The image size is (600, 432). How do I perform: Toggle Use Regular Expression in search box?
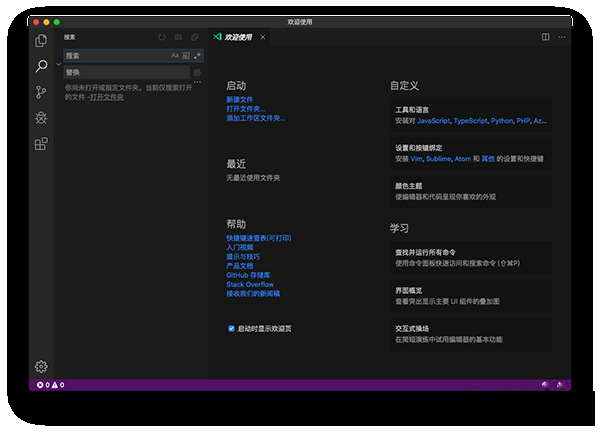(197, 56)
